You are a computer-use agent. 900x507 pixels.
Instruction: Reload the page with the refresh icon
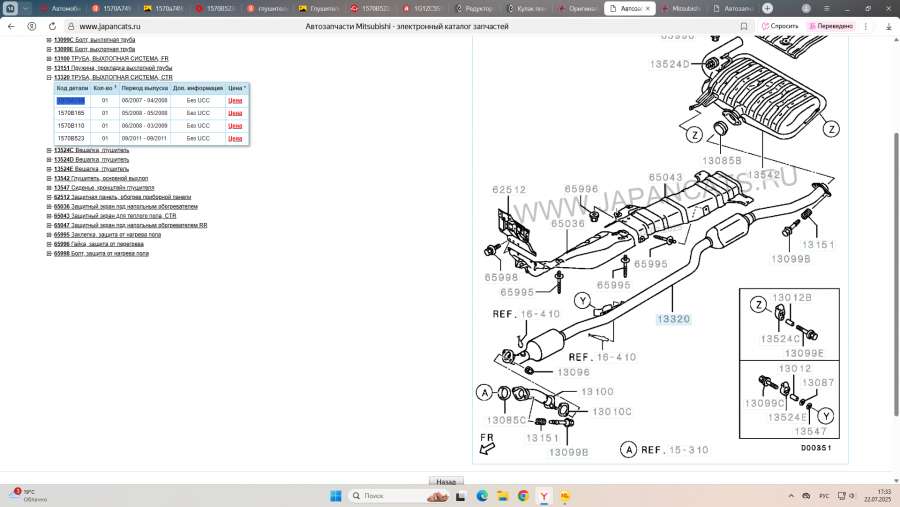[52, 26]
